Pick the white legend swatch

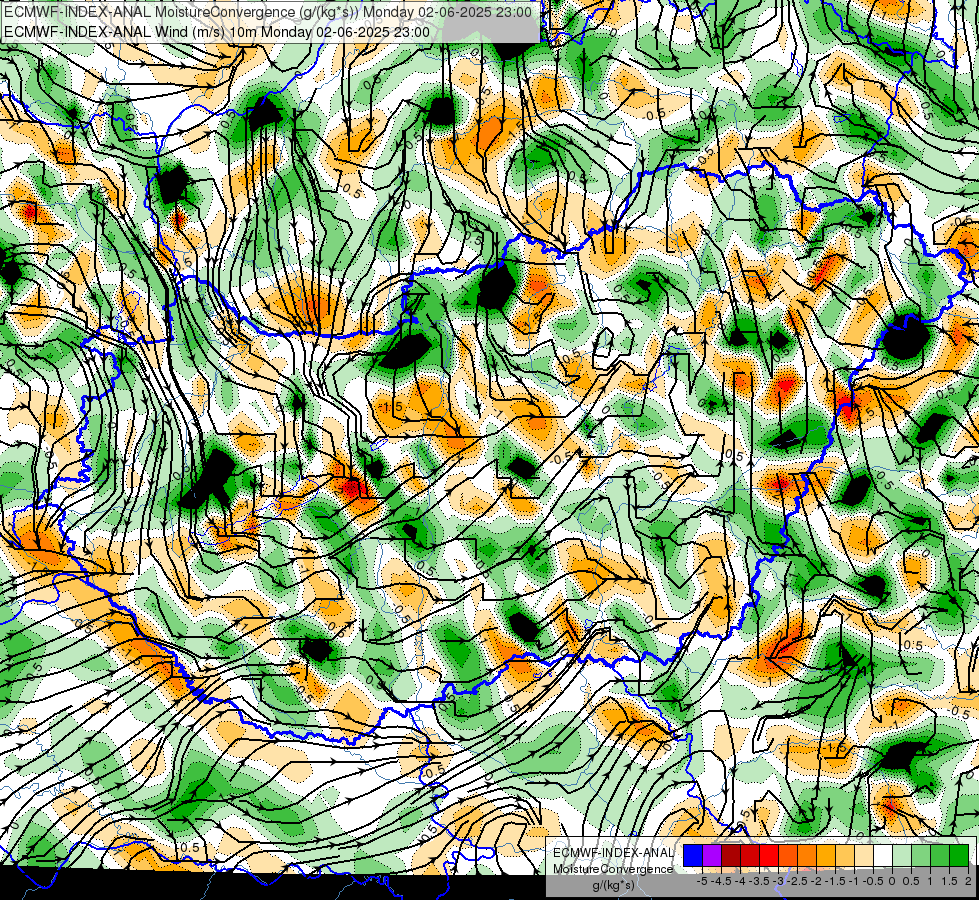[x=883, y=856]
